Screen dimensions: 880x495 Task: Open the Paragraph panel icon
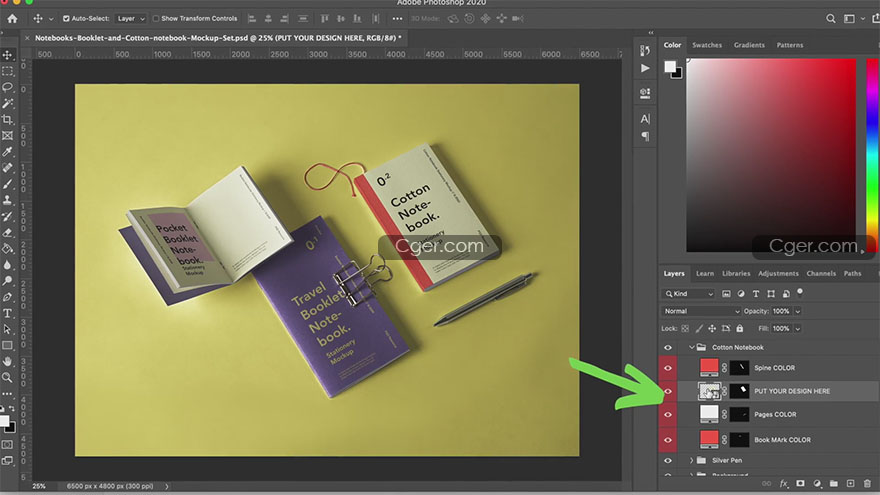[645, 136]
